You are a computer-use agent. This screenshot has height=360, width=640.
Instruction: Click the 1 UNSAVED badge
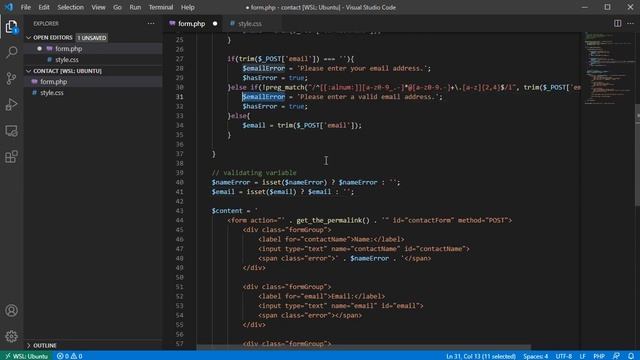pyautogui.click(x=92, y=38)
